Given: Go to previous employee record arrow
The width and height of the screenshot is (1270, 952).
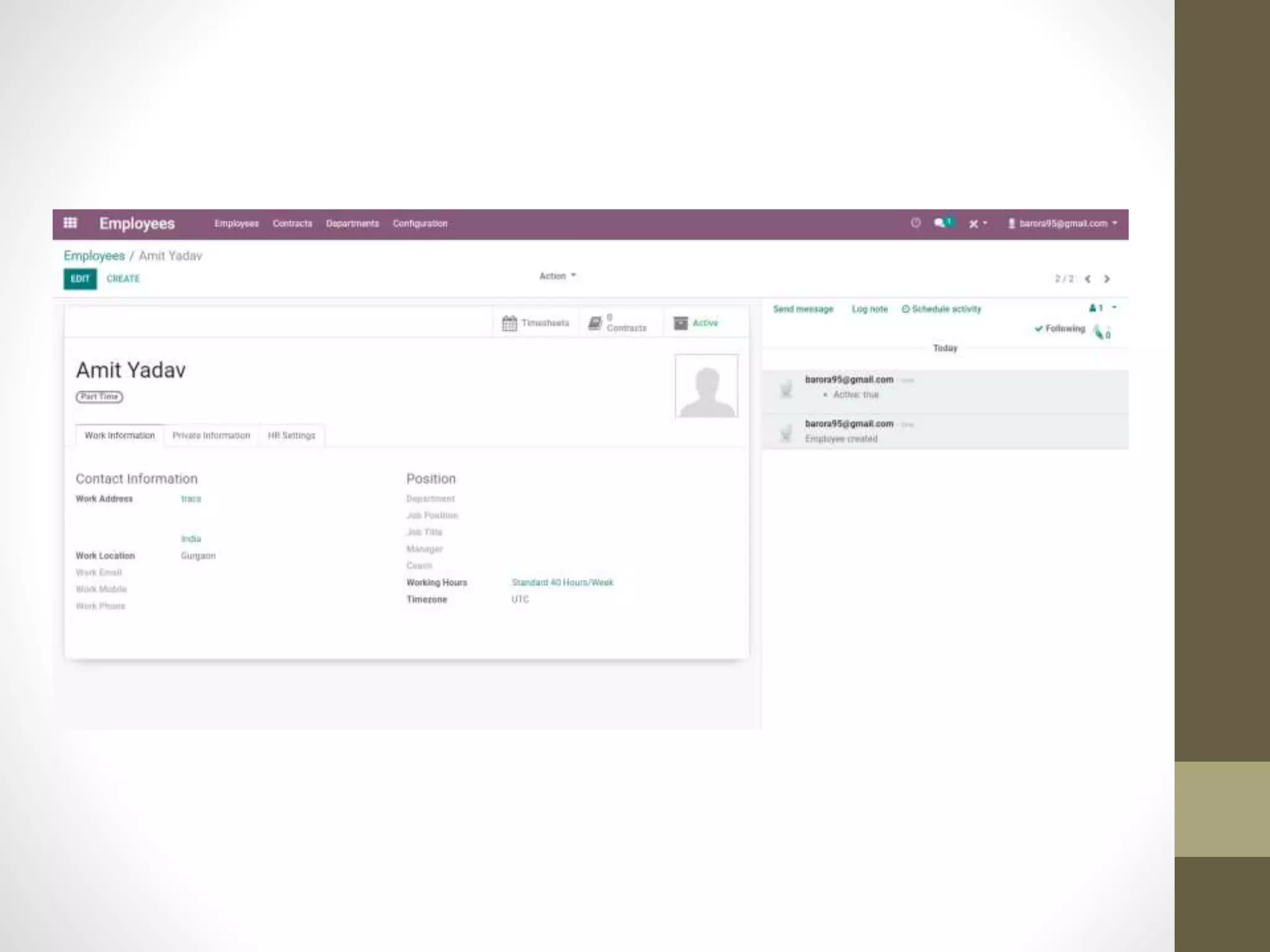Looking at the screenshot, I should pyautogui.click(x=1088, y=279).
